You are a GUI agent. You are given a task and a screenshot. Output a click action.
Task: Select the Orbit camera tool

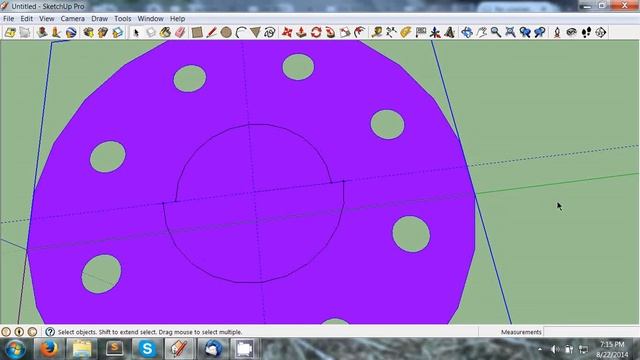coord(467,32)
